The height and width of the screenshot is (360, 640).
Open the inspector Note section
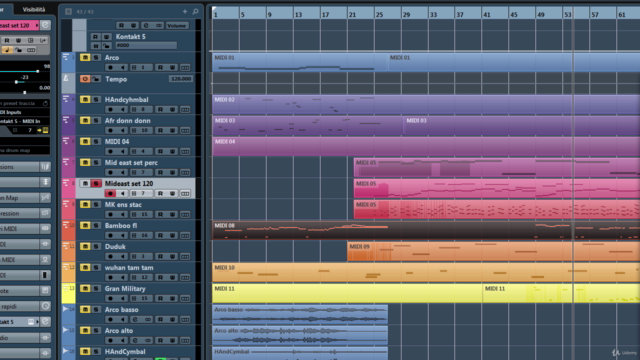pos(24,291)
